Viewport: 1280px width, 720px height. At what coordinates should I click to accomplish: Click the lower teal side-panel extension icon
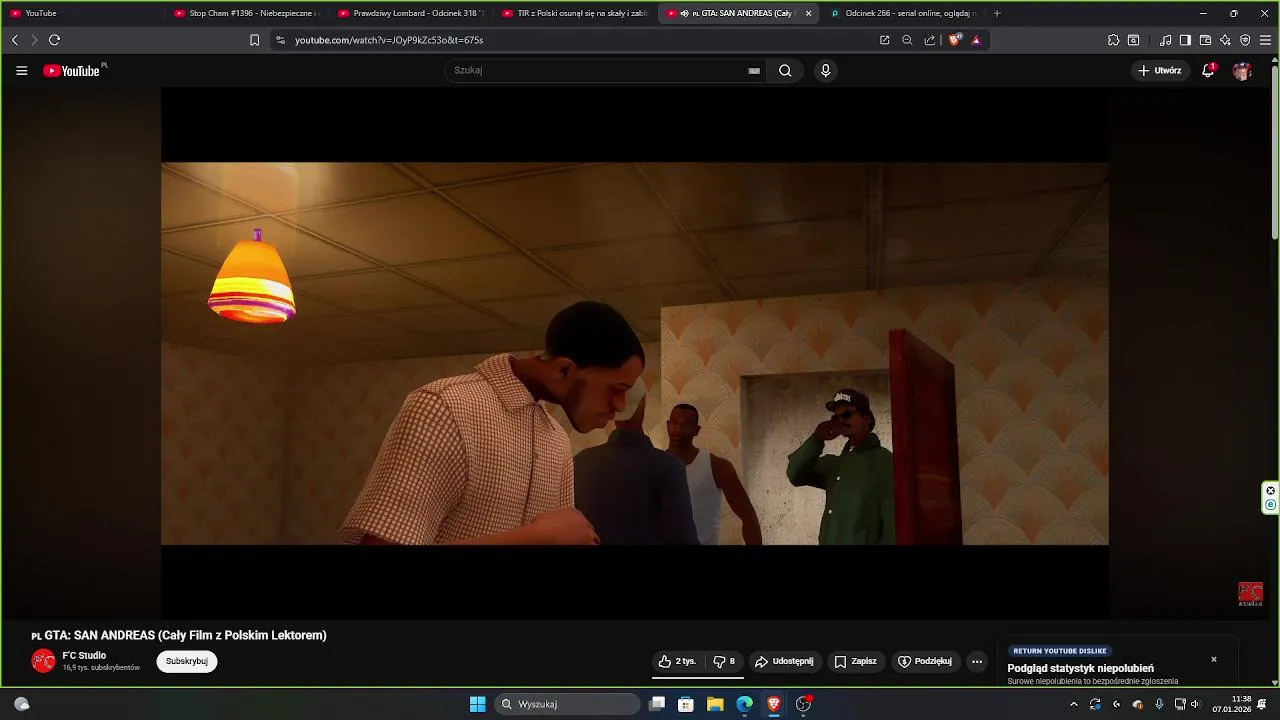[x=1270, y=505]
